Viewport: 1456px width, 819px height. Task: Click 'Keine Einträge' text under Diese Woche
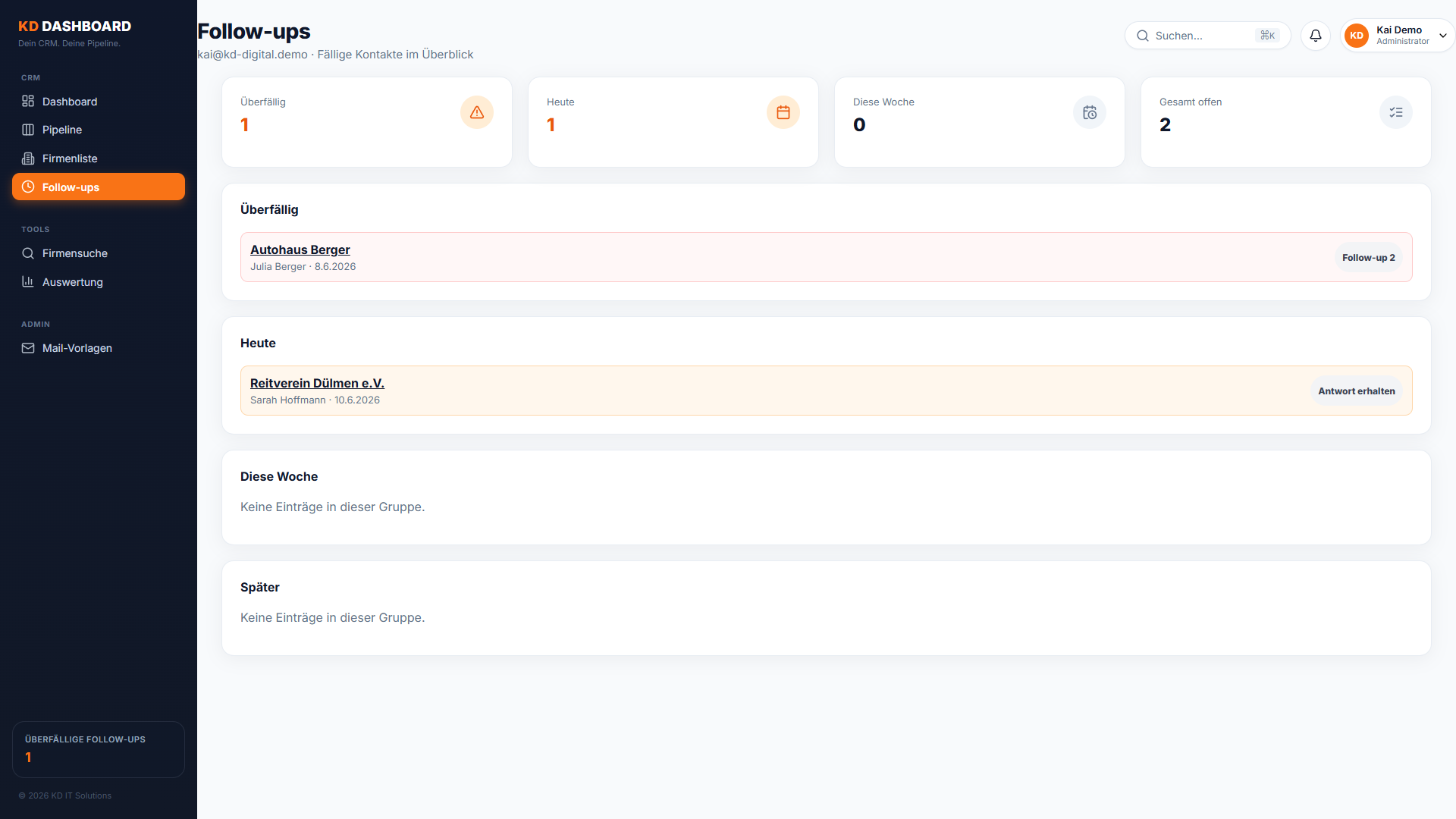[x=332, y=507]
